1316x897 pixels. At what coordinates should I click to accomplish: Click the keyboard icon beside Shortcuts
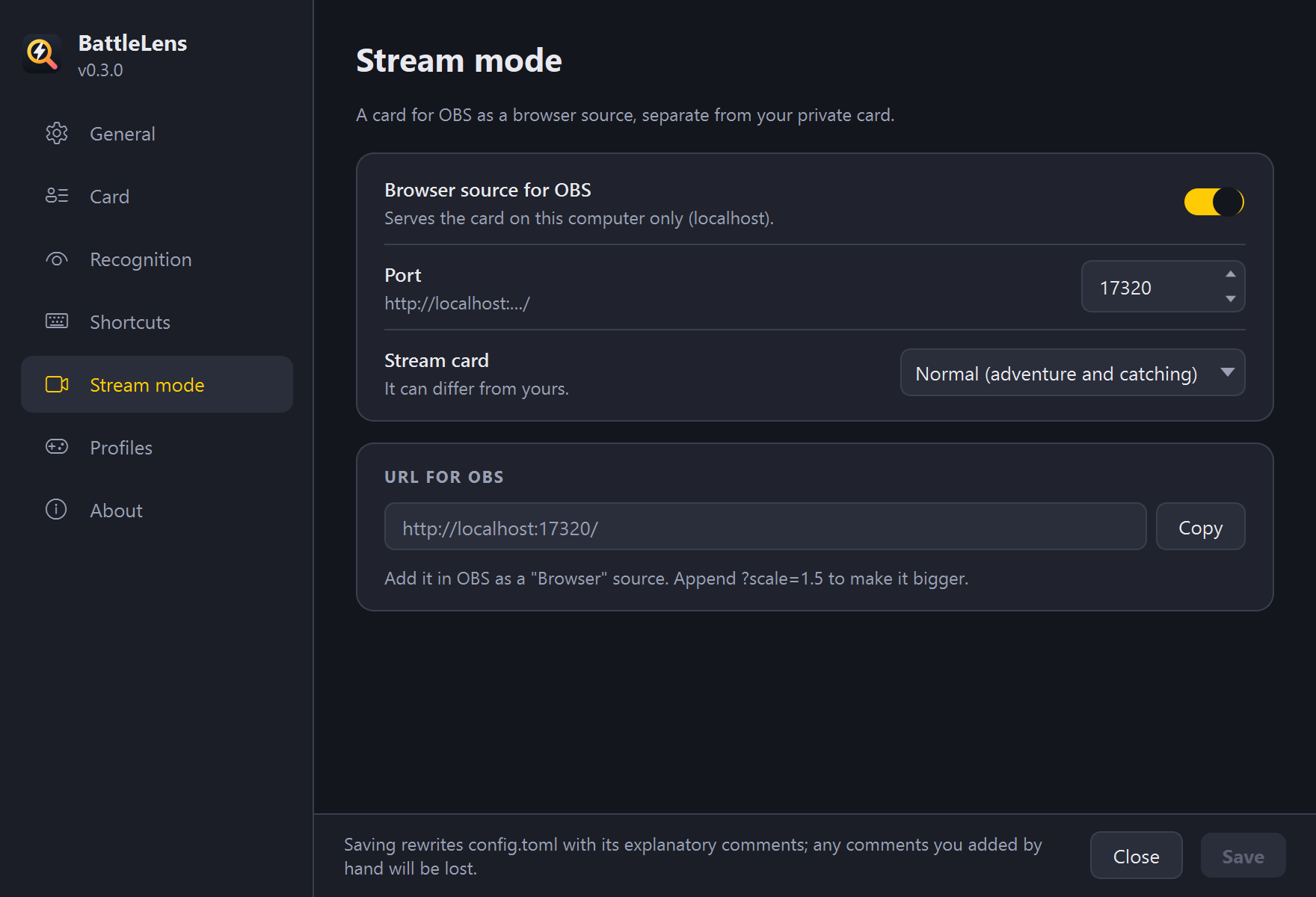57,321
